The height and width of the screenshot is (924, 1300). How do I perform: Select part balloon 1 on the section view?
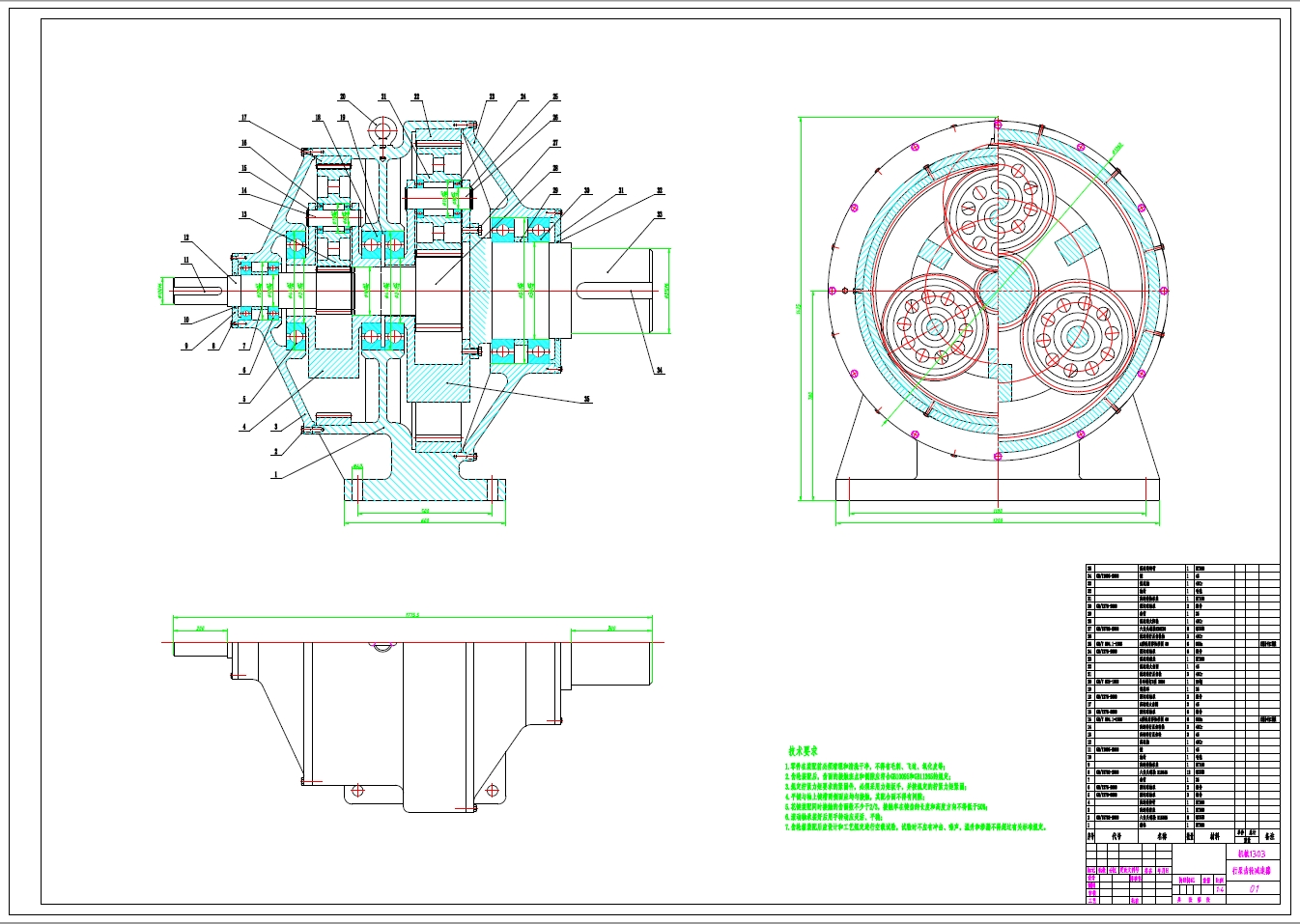tap(276, 475)
